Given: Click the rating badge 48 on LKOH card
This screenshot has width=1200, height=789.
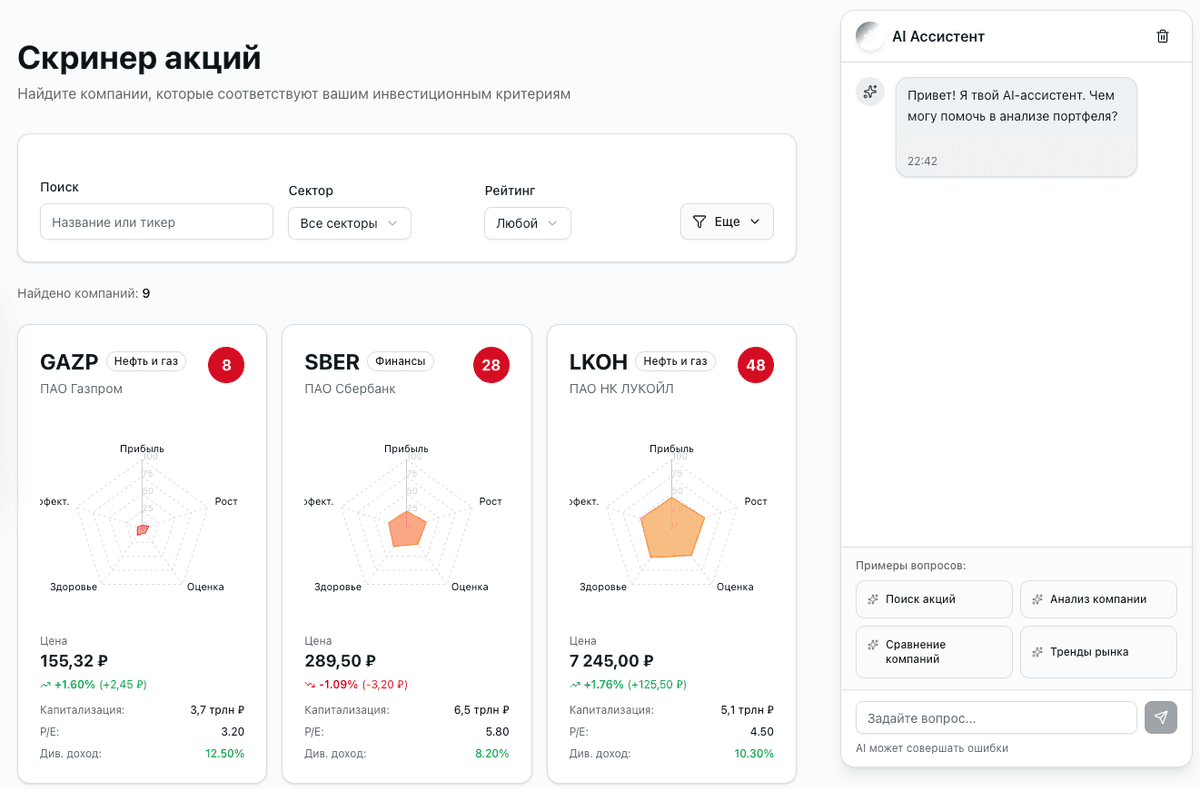Looking at the screenshot, I should click(755, 365).
